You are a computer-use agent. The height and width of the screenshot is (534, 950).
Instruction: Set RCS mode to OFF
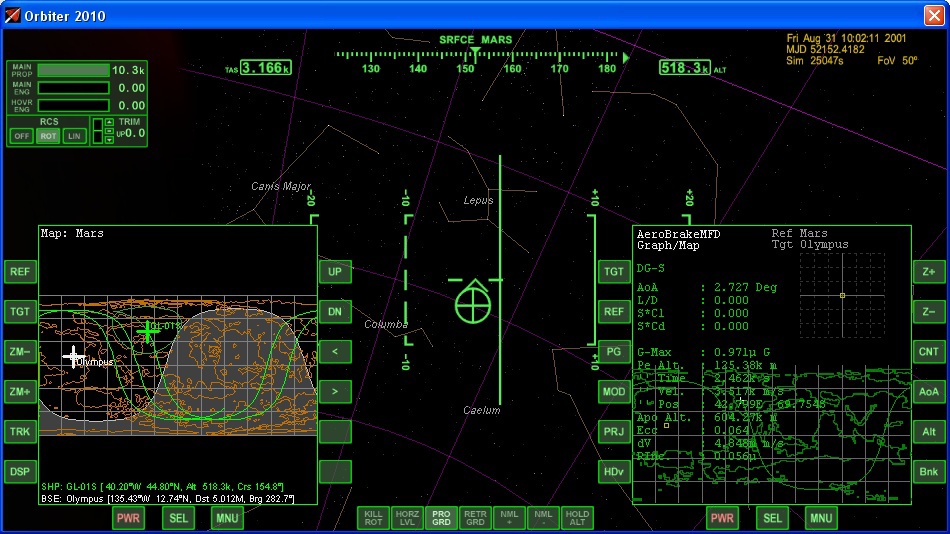pos(21,136)
